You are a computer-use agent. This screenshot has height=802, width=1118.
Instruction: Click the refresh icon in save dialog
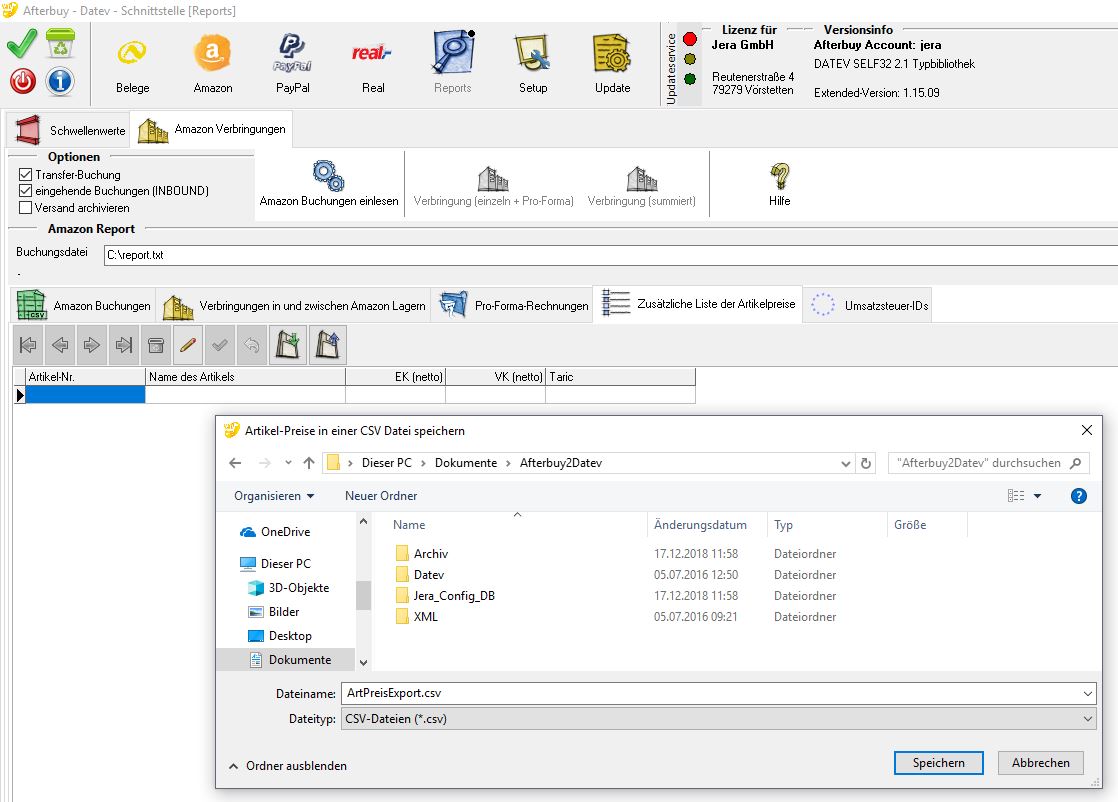[866, 463]
